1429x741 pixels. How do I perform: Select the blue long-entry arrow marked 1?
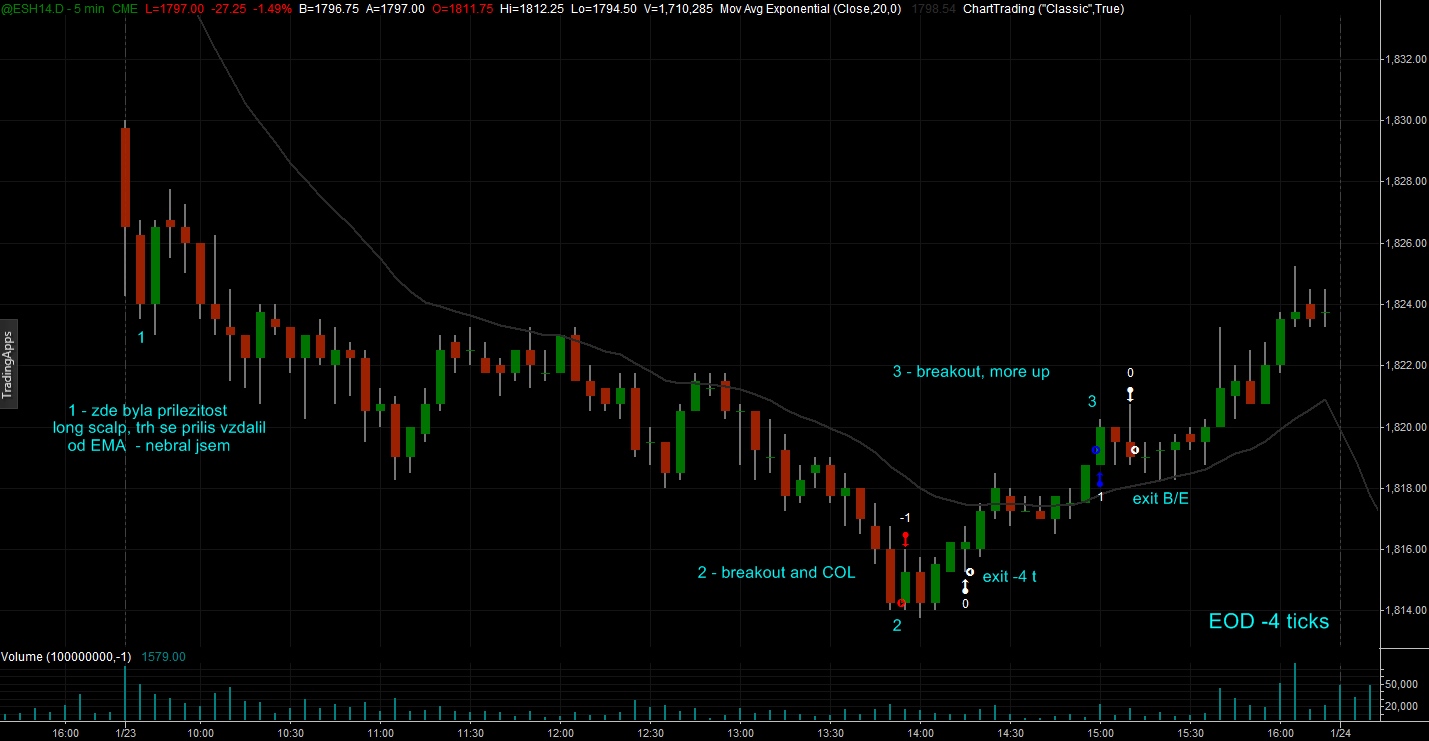coord(1099,479)
